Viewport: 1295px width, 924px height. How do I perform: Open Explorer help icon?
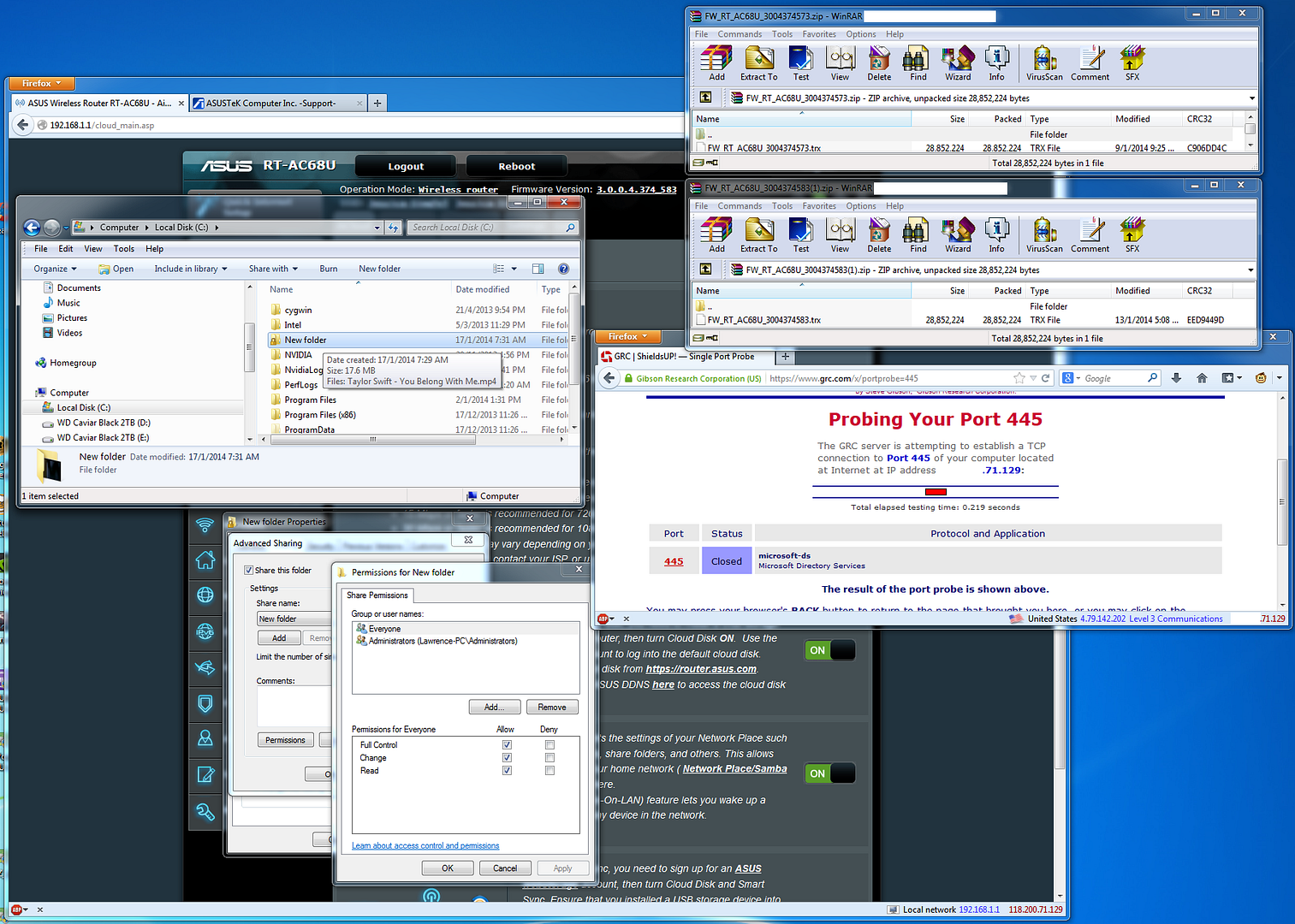(563, 269)
